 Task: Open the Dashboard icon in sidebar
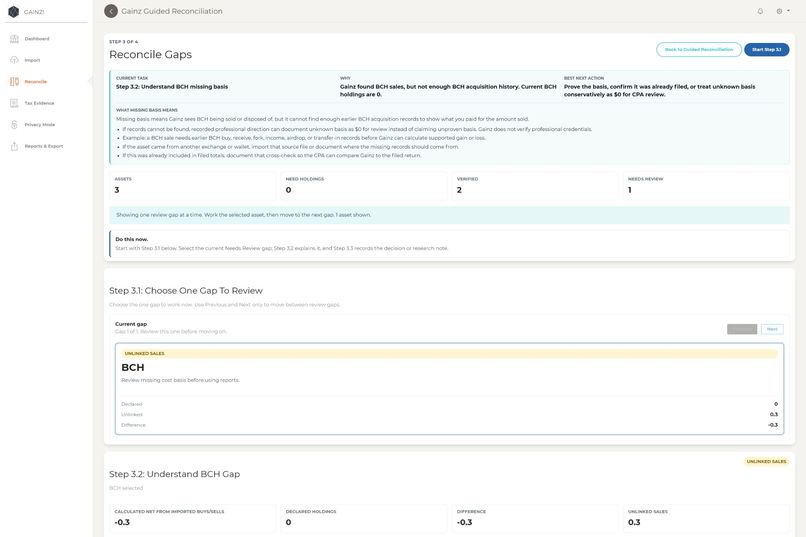pos(14,39)
